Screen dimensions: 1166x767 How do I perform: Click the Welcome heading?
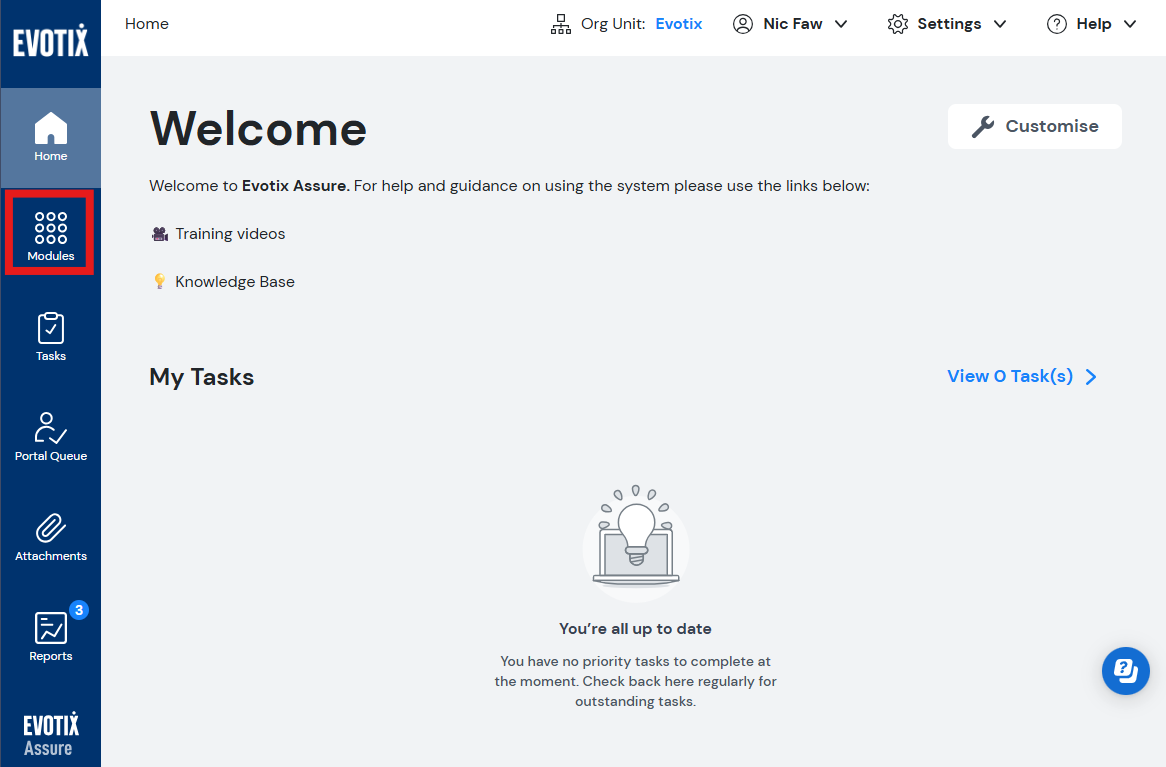258,129
